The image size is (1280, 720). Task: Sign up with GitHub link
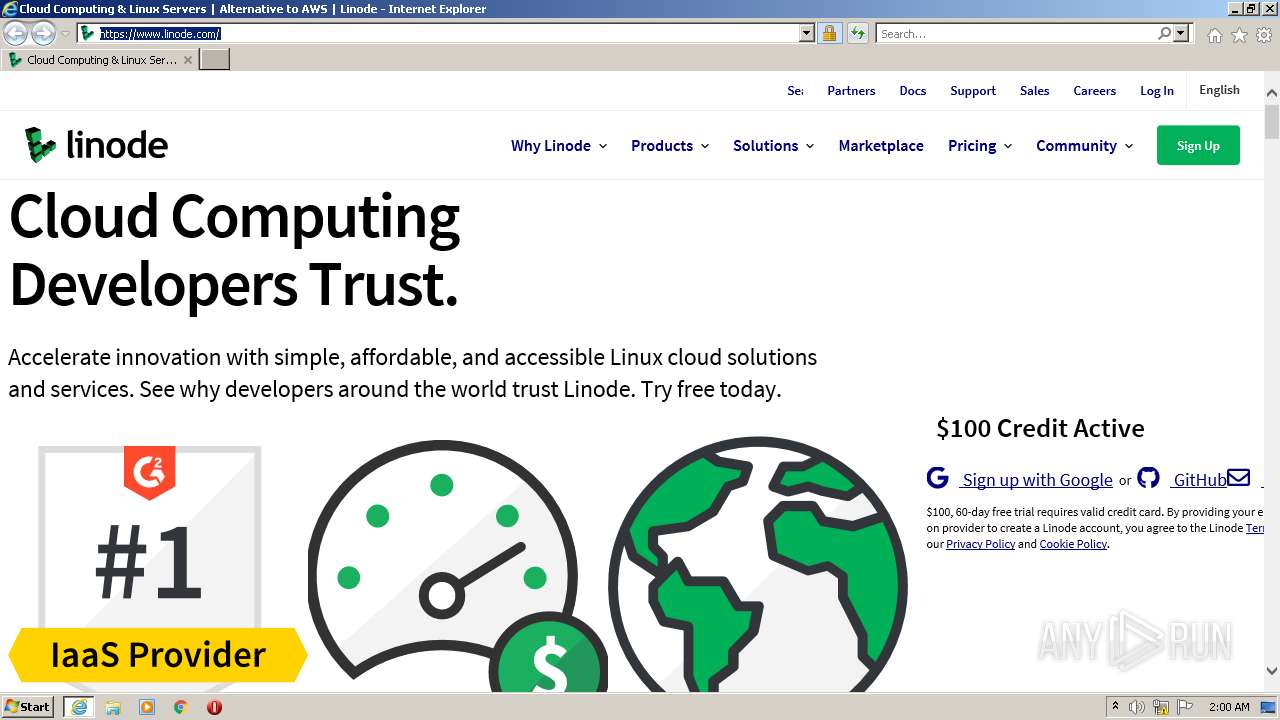1199,480
